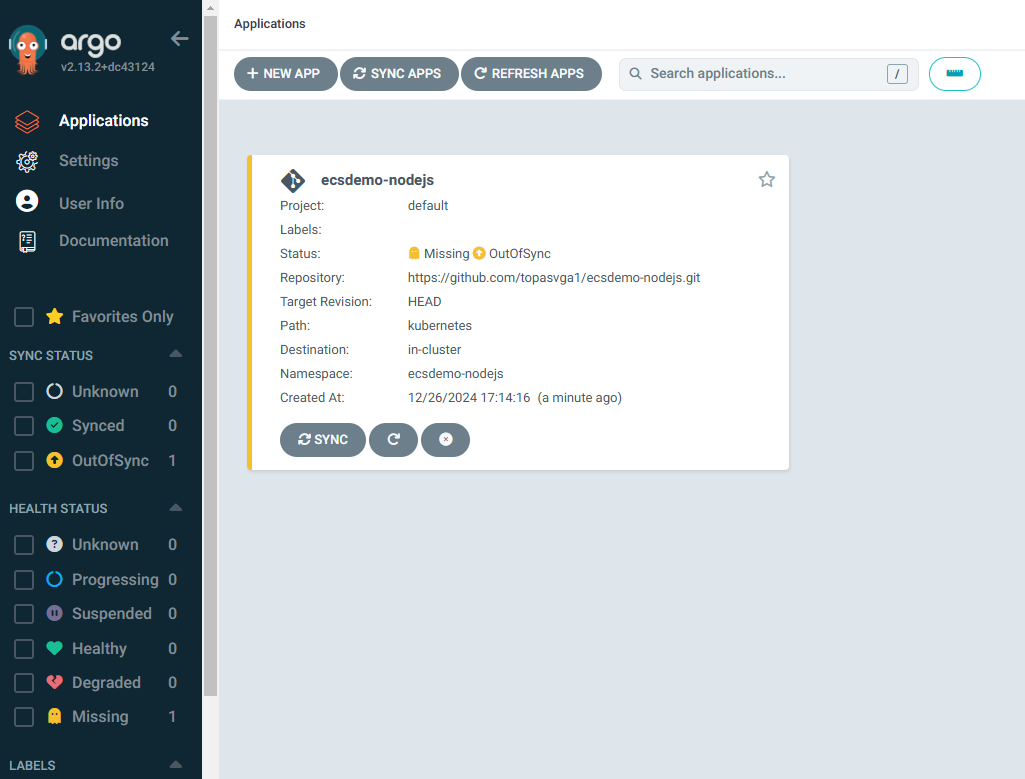Open the ecsdemo-nodejs application title
This screenshot has height=779, width=1025.
377,180
